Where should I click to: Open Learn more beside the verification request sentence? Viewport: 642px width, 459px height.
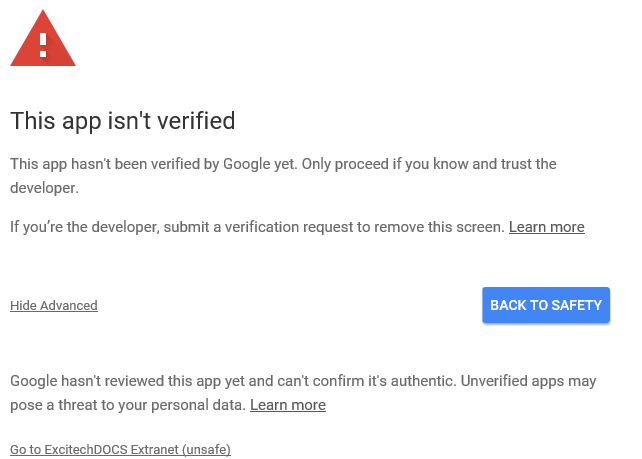pos(546,227)
